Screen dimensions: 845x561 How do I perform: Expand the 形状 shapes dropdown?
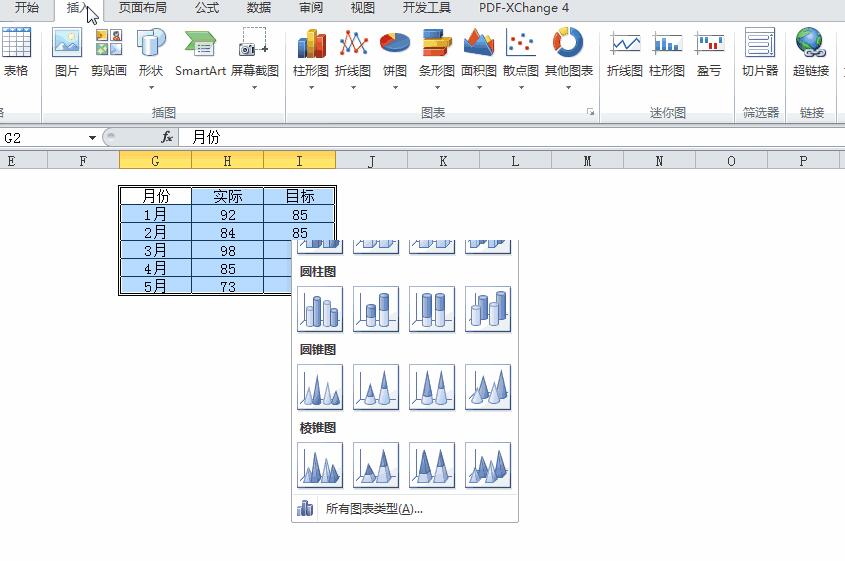tap(151, 87)
